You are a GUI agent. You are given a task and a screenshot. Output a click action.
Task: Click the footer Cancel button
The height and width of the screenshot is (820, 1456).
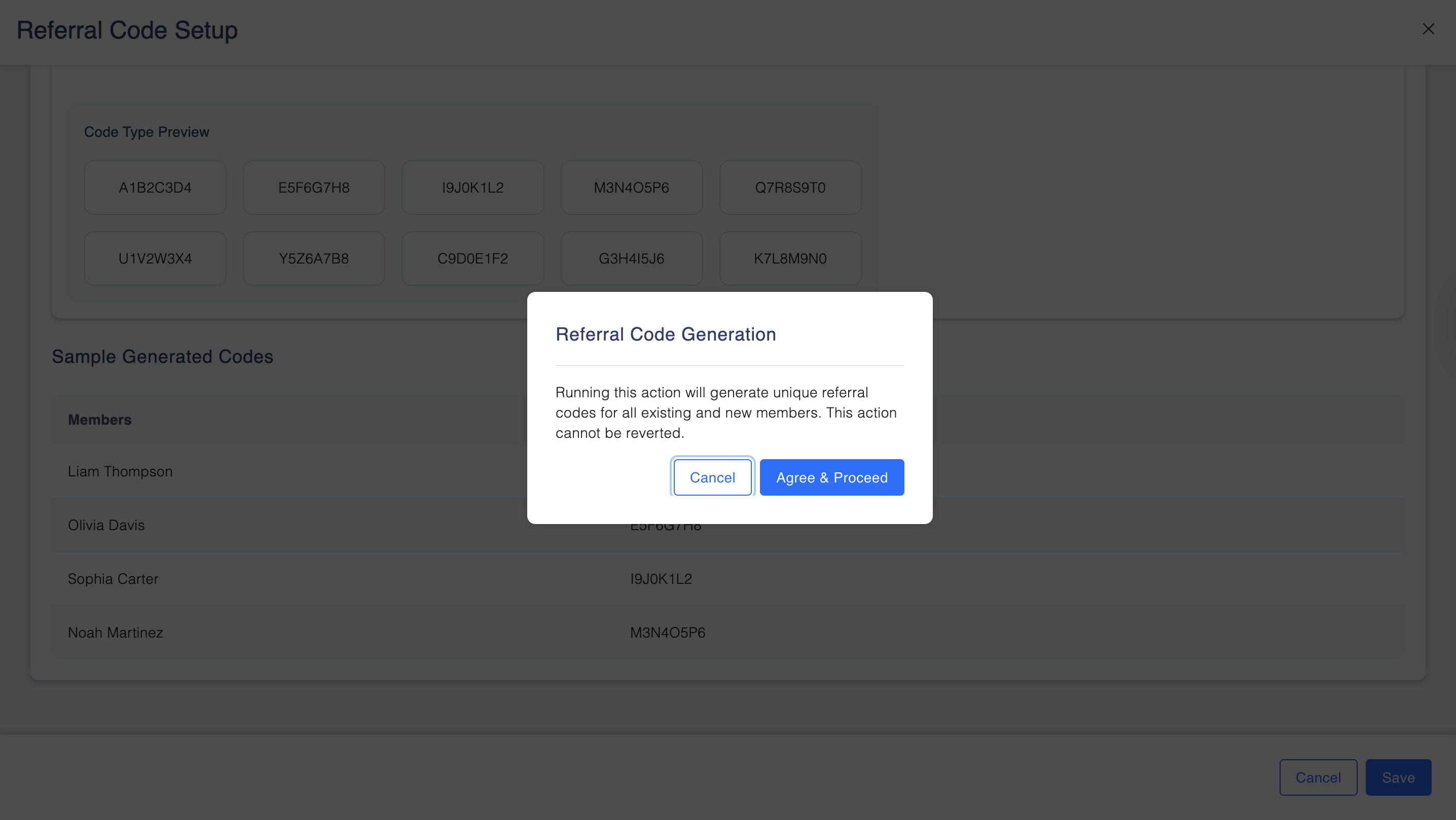click(1318, 777)
